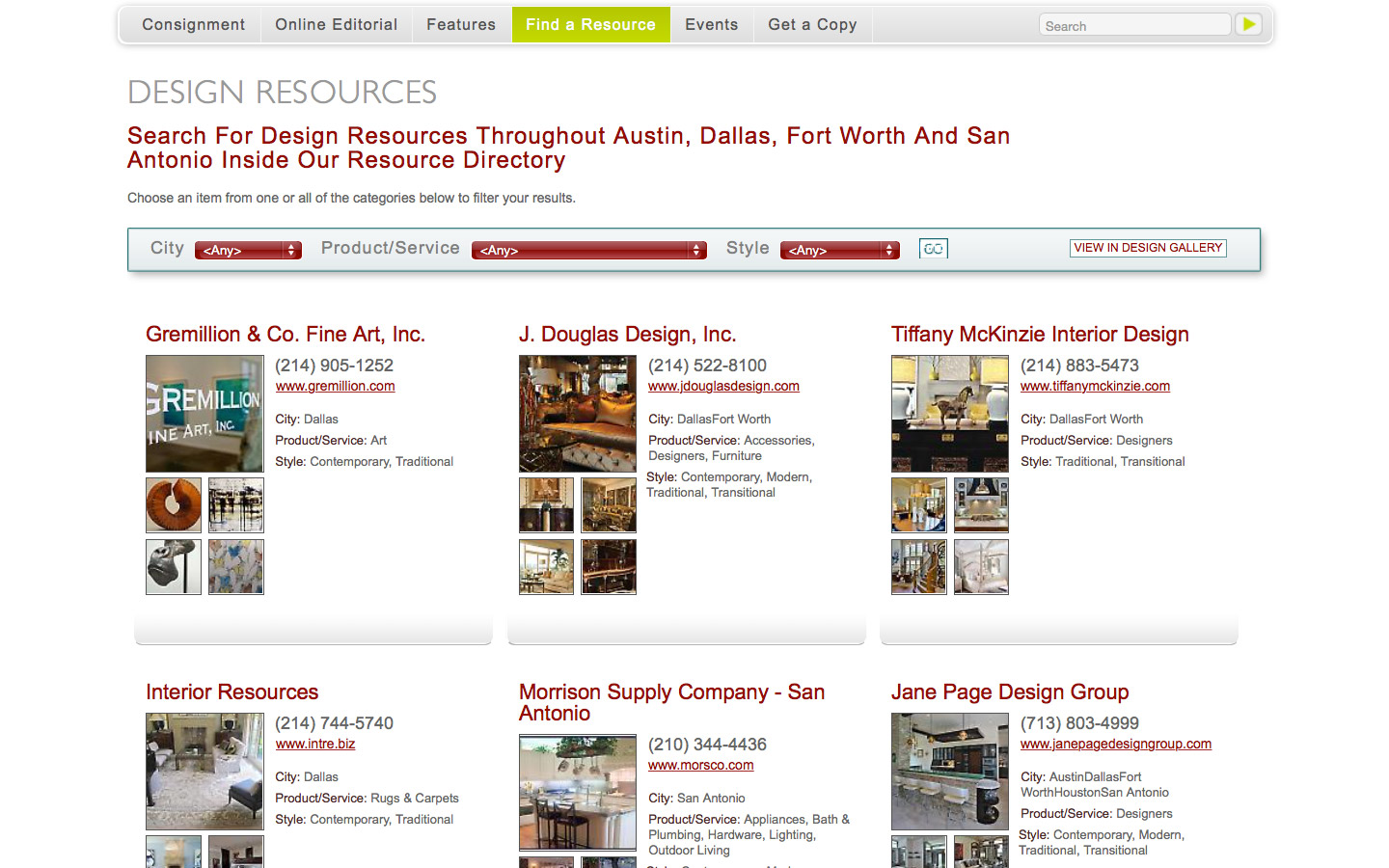Click Gremillion colorful abstract painting thumbnail
Image resolution: width=1389 pixels, height=868 pixels.
coord(236,567)
